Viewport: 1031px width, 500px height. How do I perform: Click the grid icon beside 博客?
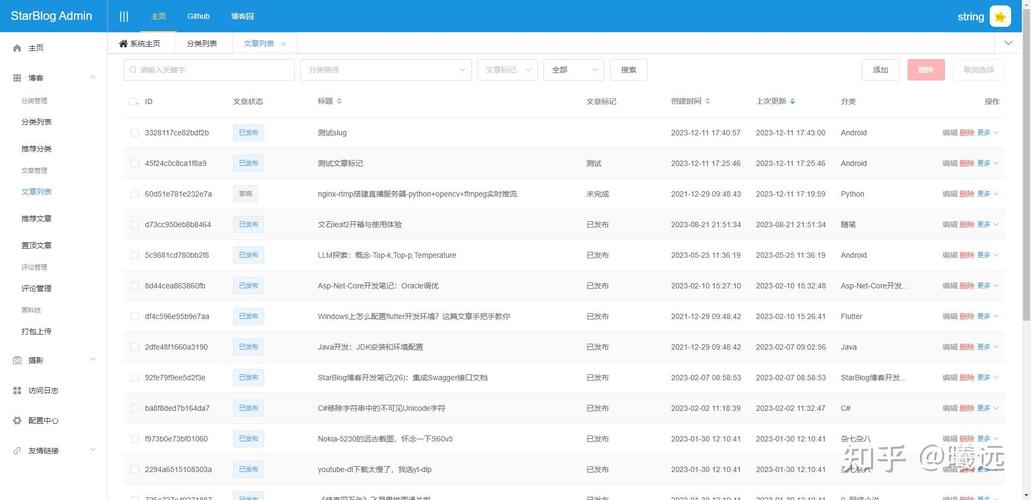pyautogui.click(x=18, y=78)
